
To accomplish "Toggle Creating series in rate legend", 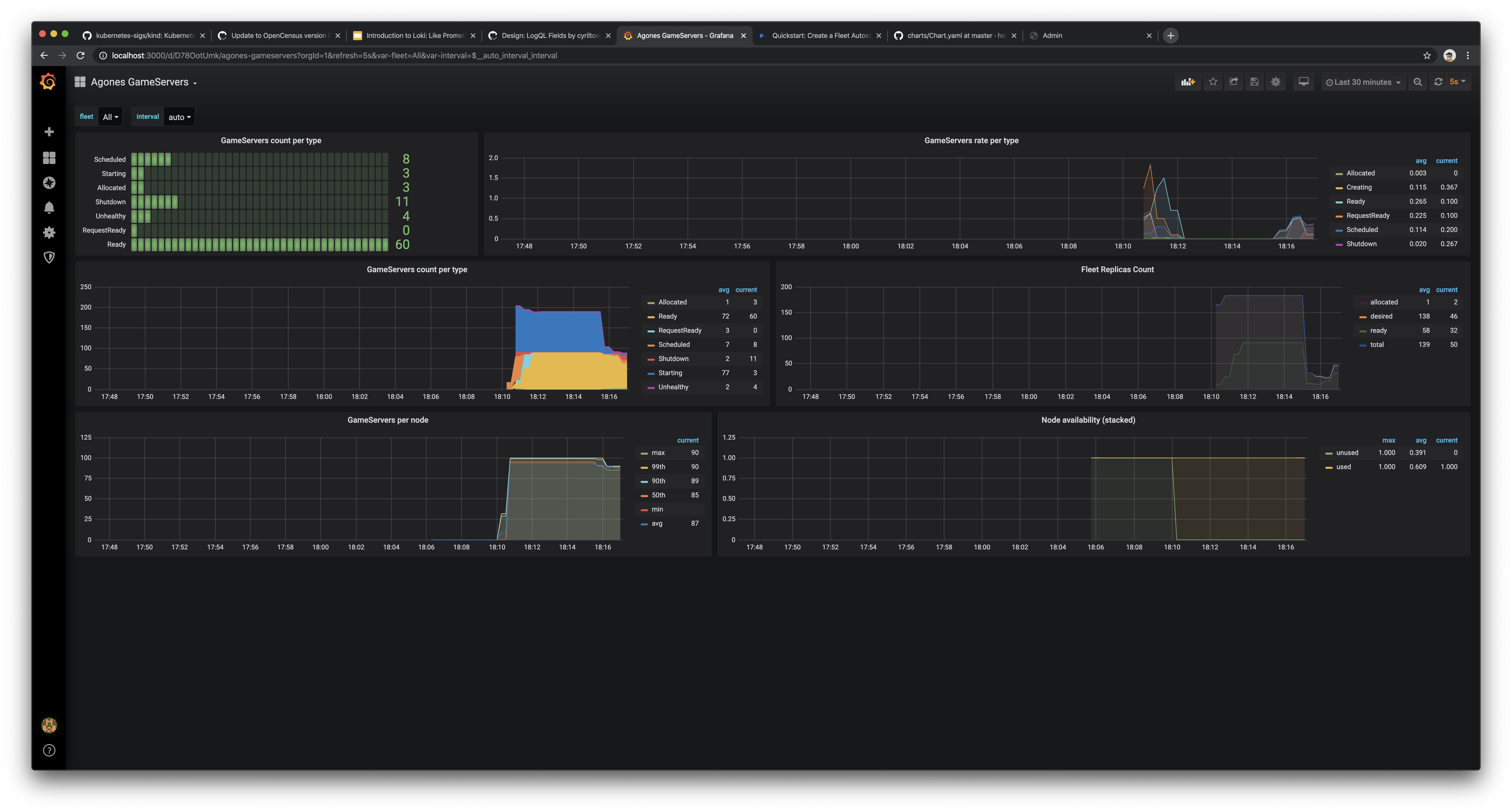I will point(1359,187).
